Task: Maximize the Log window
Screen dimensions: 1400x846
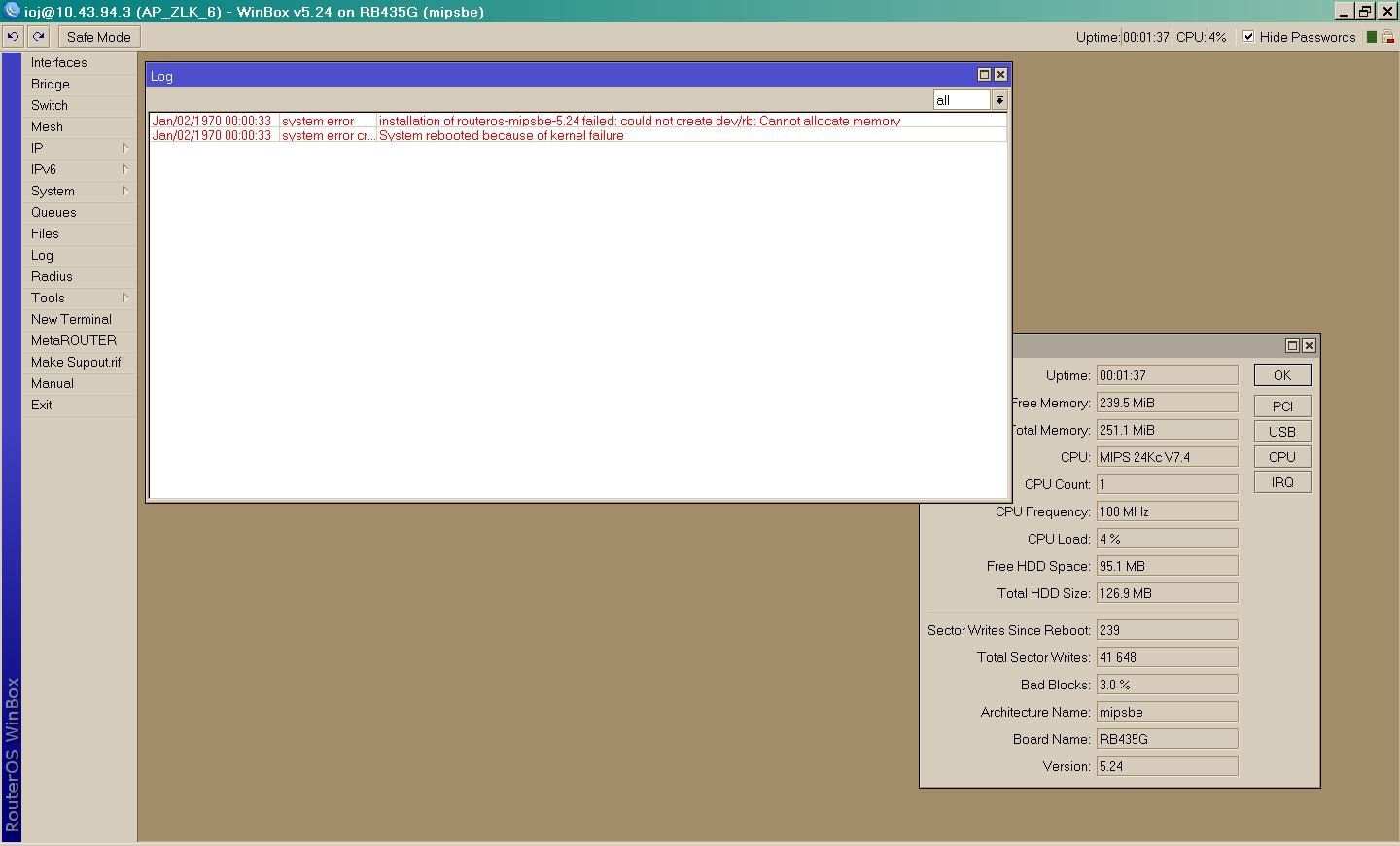Action: tap(984, 75)
